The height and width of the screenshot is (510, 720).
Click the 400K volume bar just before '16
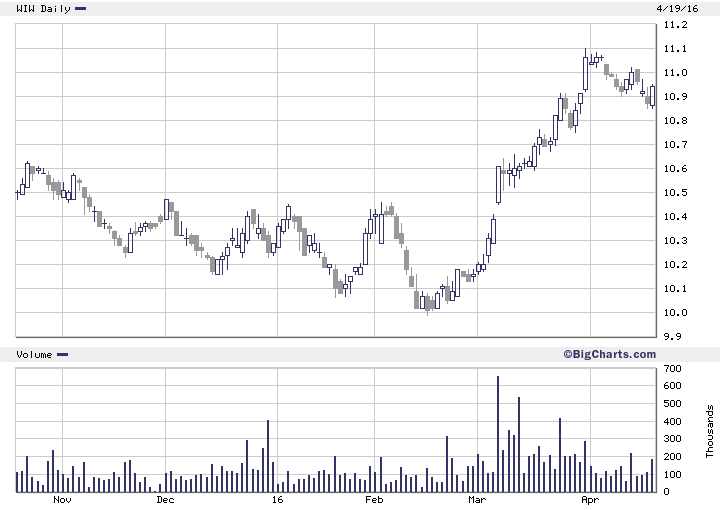tap(268, 456)
